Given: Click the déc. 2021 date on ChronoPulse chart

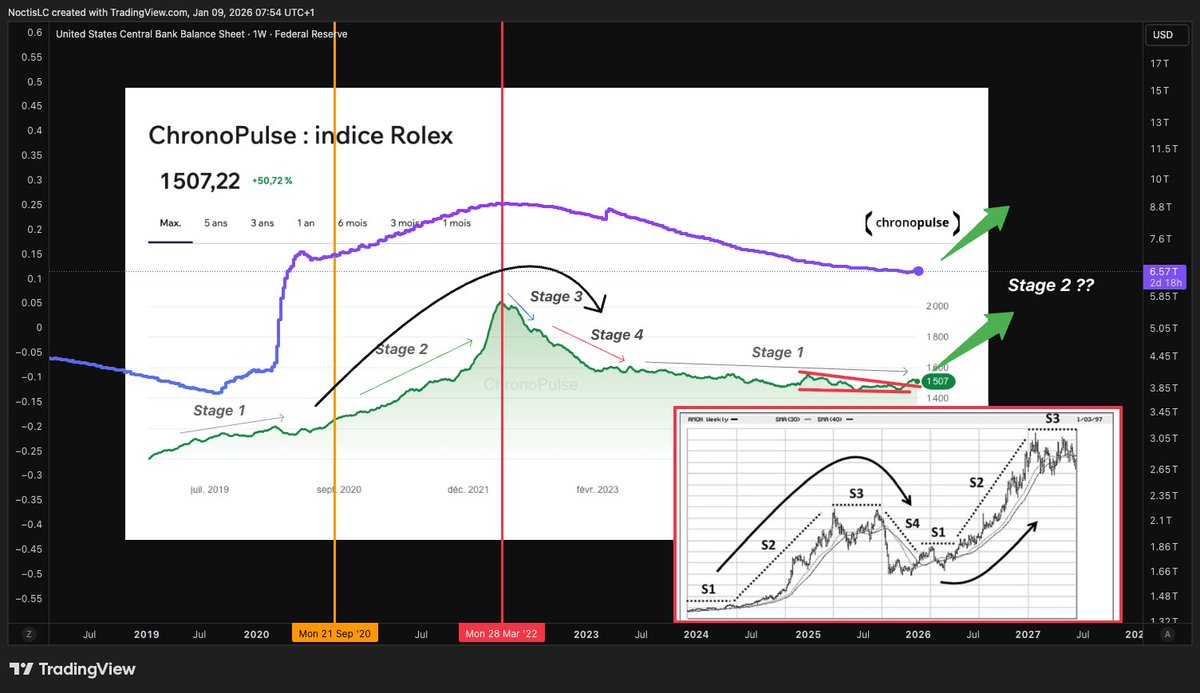Looking at the screenshot, I should (470, 490).
